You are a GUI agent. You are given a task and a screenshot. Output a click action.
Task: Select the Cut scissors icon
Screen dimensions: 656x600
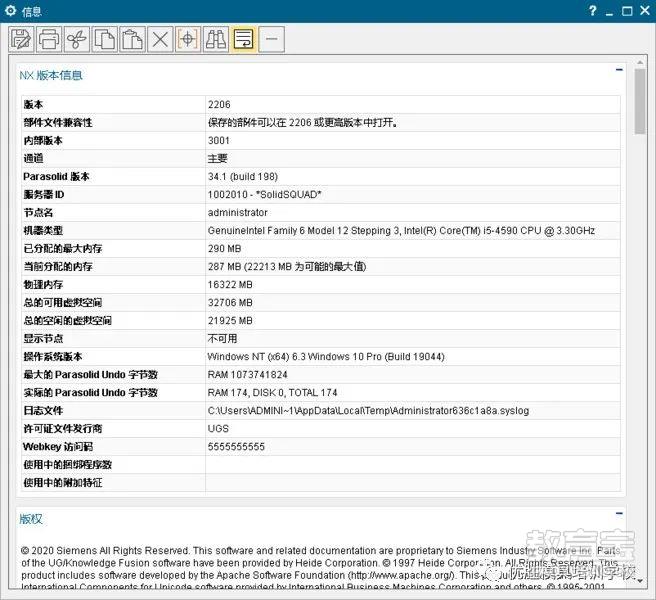click(77, 39)
